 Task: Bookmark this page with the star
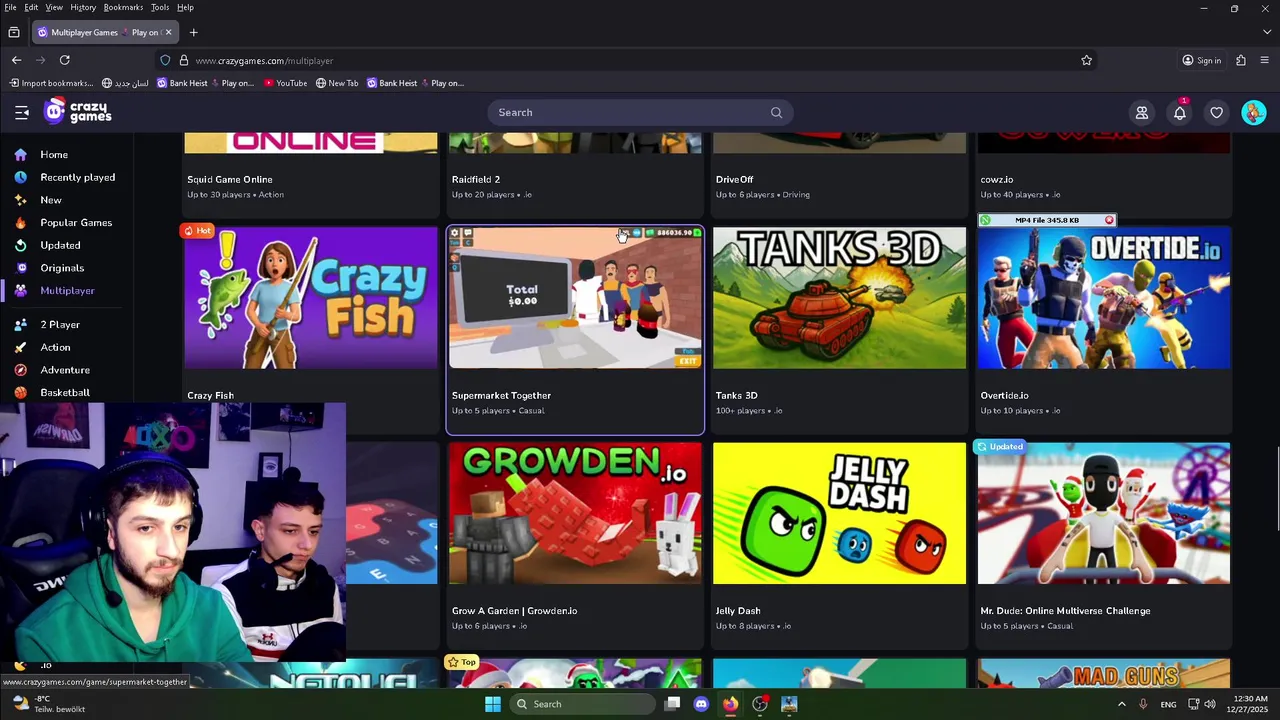point(1087,60)
